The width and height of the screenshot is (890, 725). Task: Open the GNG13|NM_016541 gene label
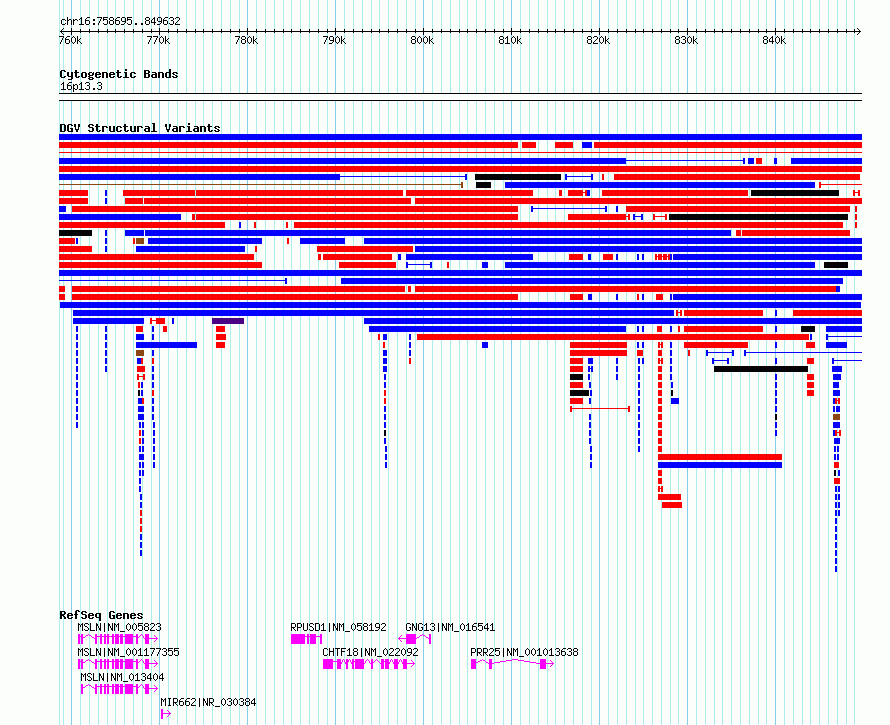coord(450,627)
